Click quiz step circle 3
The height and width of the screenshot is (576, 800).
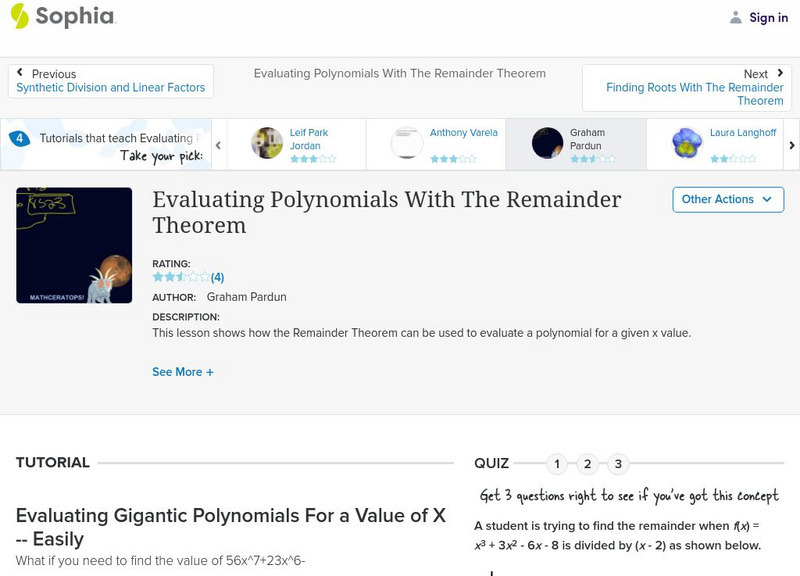(x=618, y=463)
